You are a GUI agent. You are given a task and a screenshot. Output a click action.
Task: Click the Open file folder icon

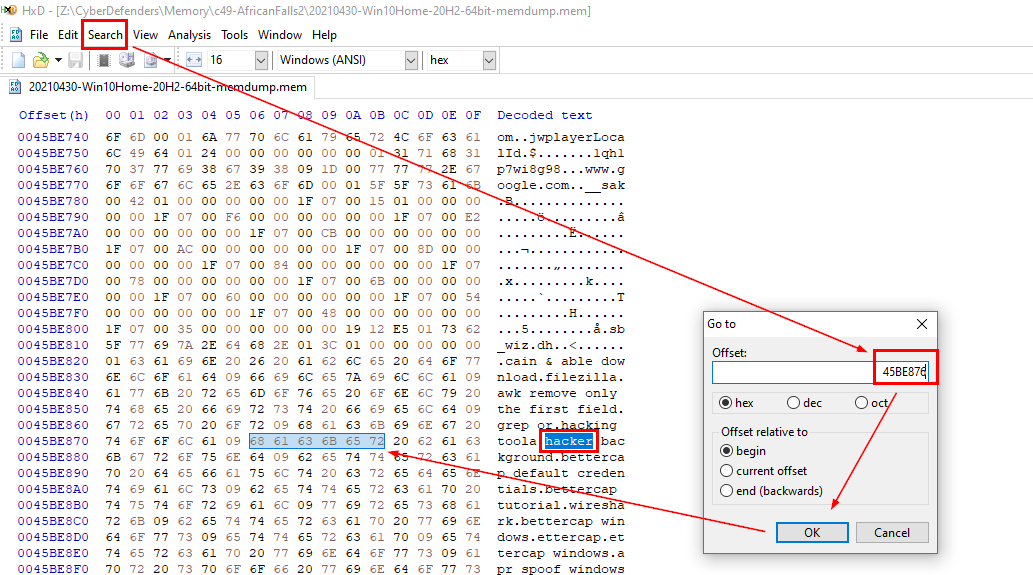pos(41,60)
